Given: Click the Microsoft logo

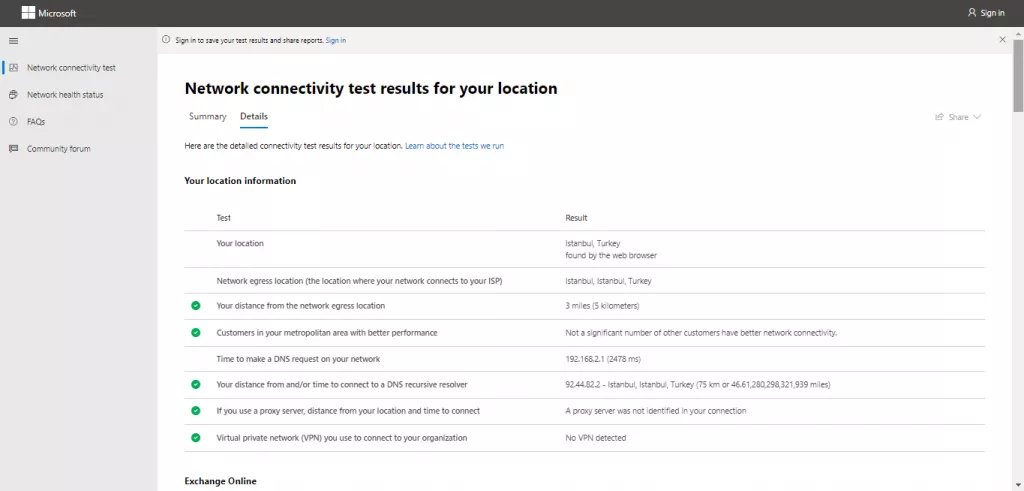Looking at the screenshot, I should 48,13.
